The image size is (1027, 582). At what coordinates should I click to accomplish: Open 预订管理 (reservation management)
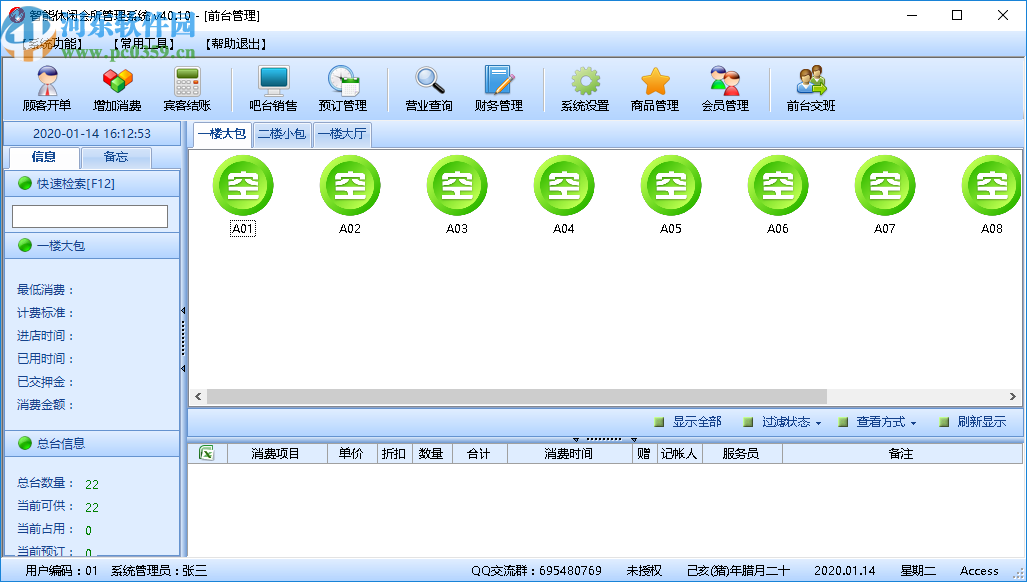[x=342, y=88]
